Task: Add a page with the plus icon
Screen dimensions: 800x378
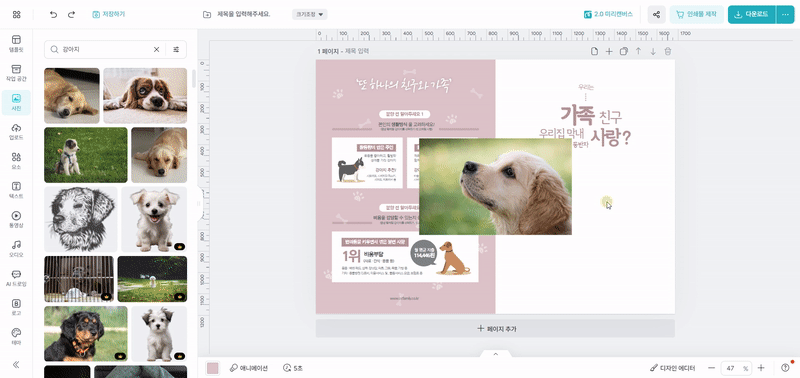Action: click(x=609, y=51)
